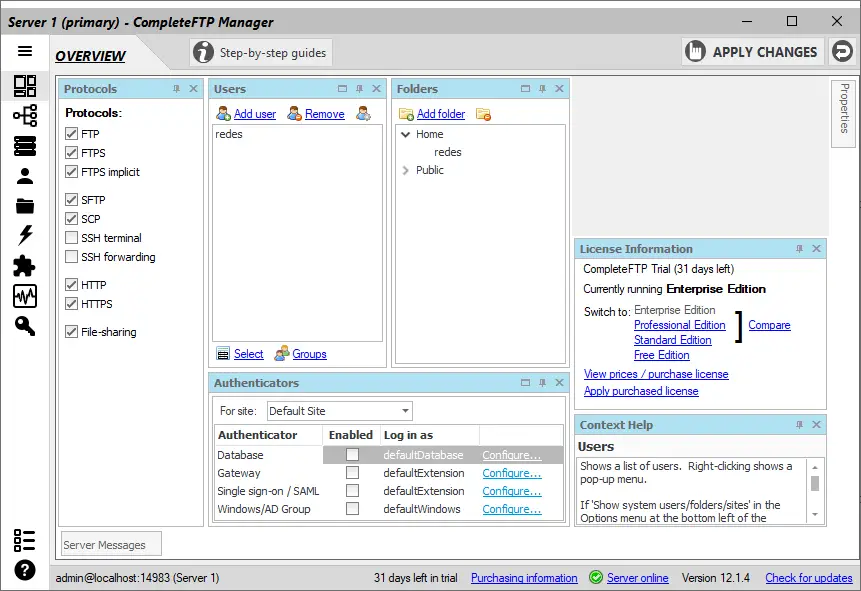Pin the License Information panel

800,249
